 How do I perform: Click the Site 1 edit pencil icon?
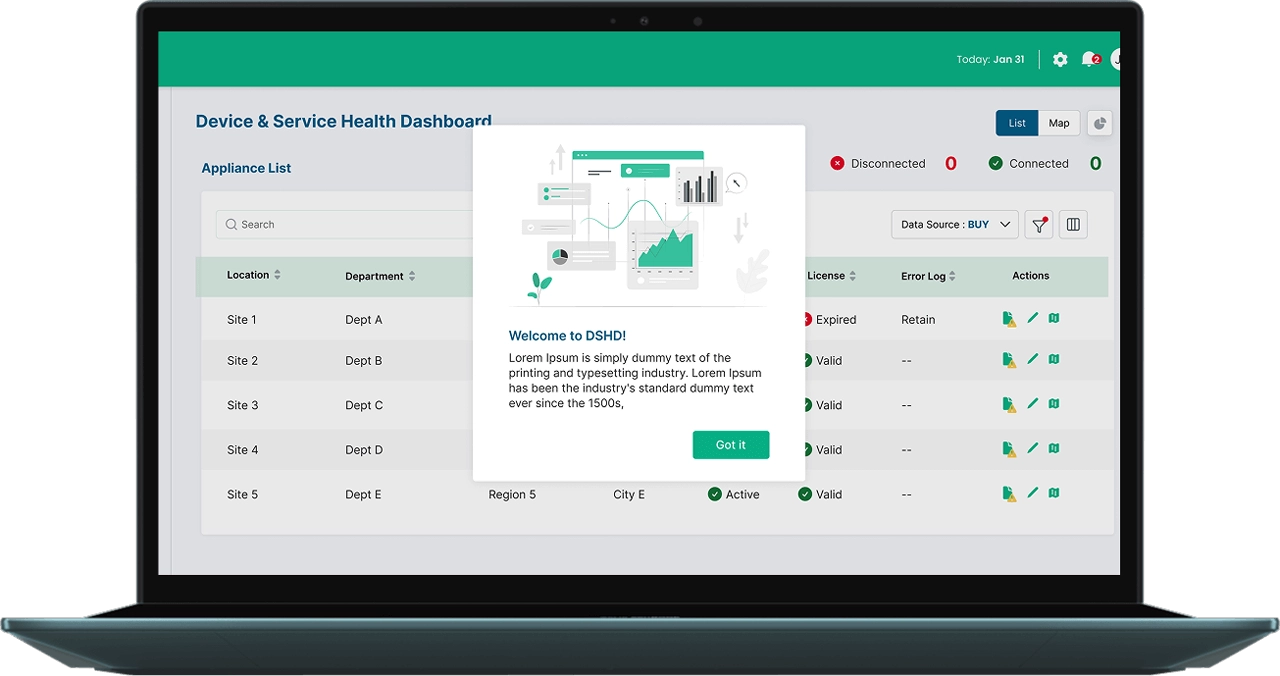[1033, 318]
